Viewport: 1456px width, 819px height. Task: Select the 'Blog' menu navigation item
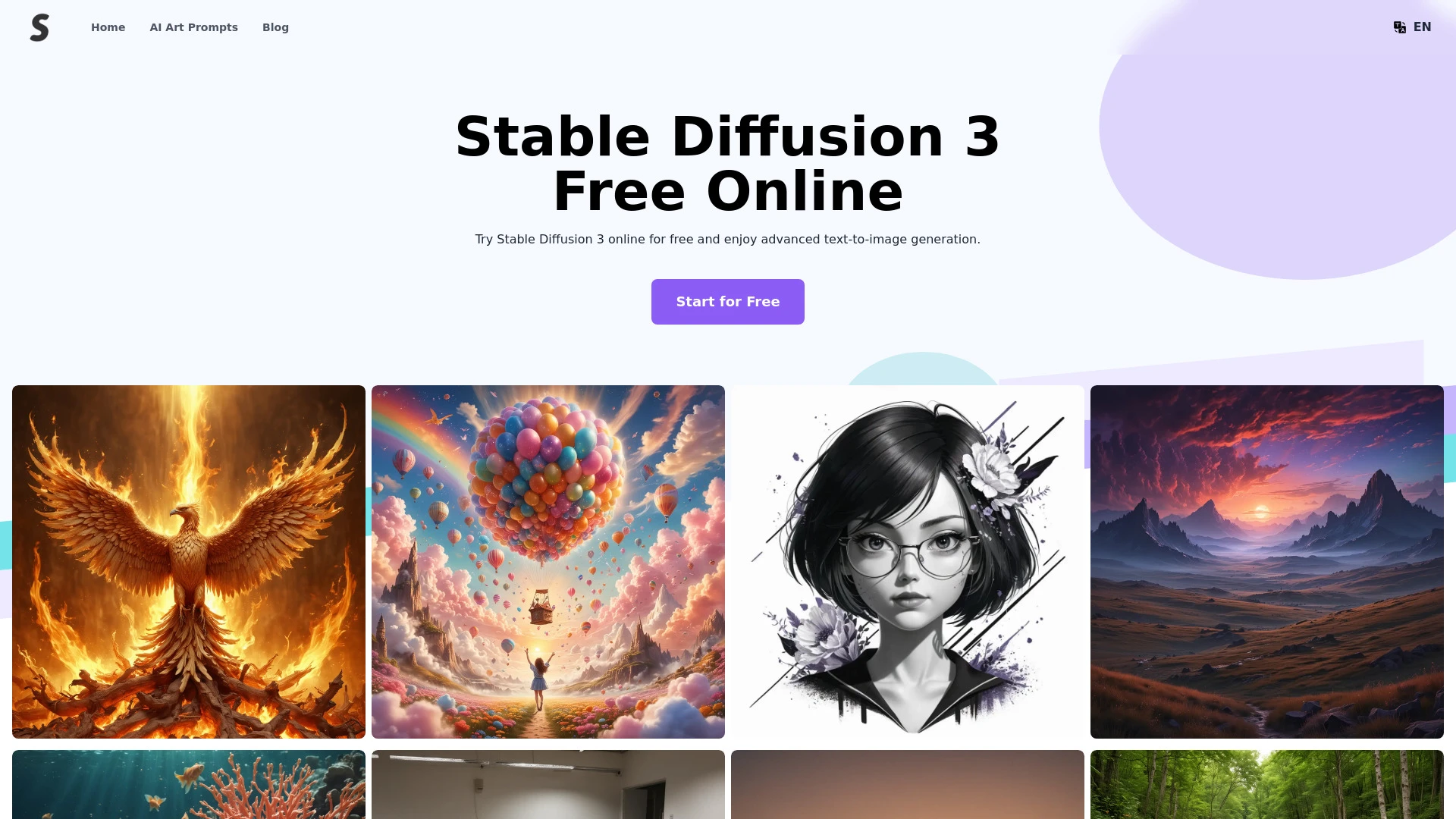tap(275, 27)
